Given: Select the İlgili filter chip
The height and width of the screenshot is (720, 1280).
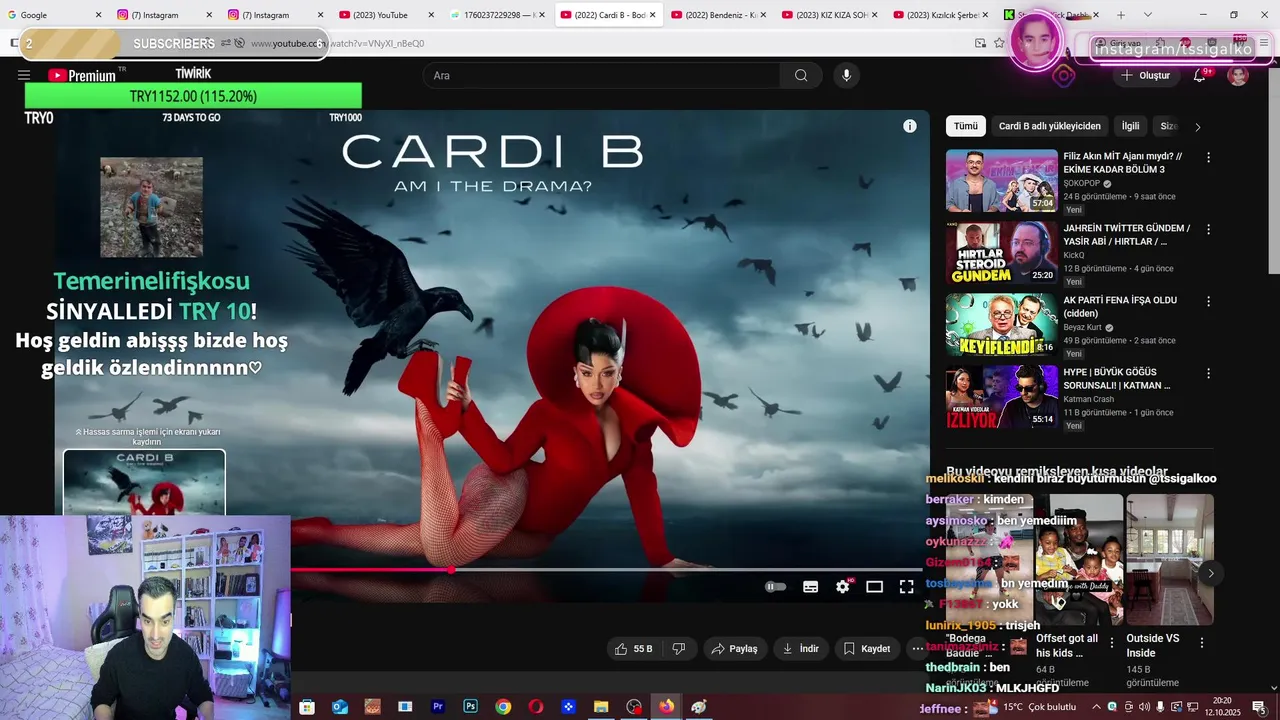Looking at the screenshot, I should (x=1130, y=126).
